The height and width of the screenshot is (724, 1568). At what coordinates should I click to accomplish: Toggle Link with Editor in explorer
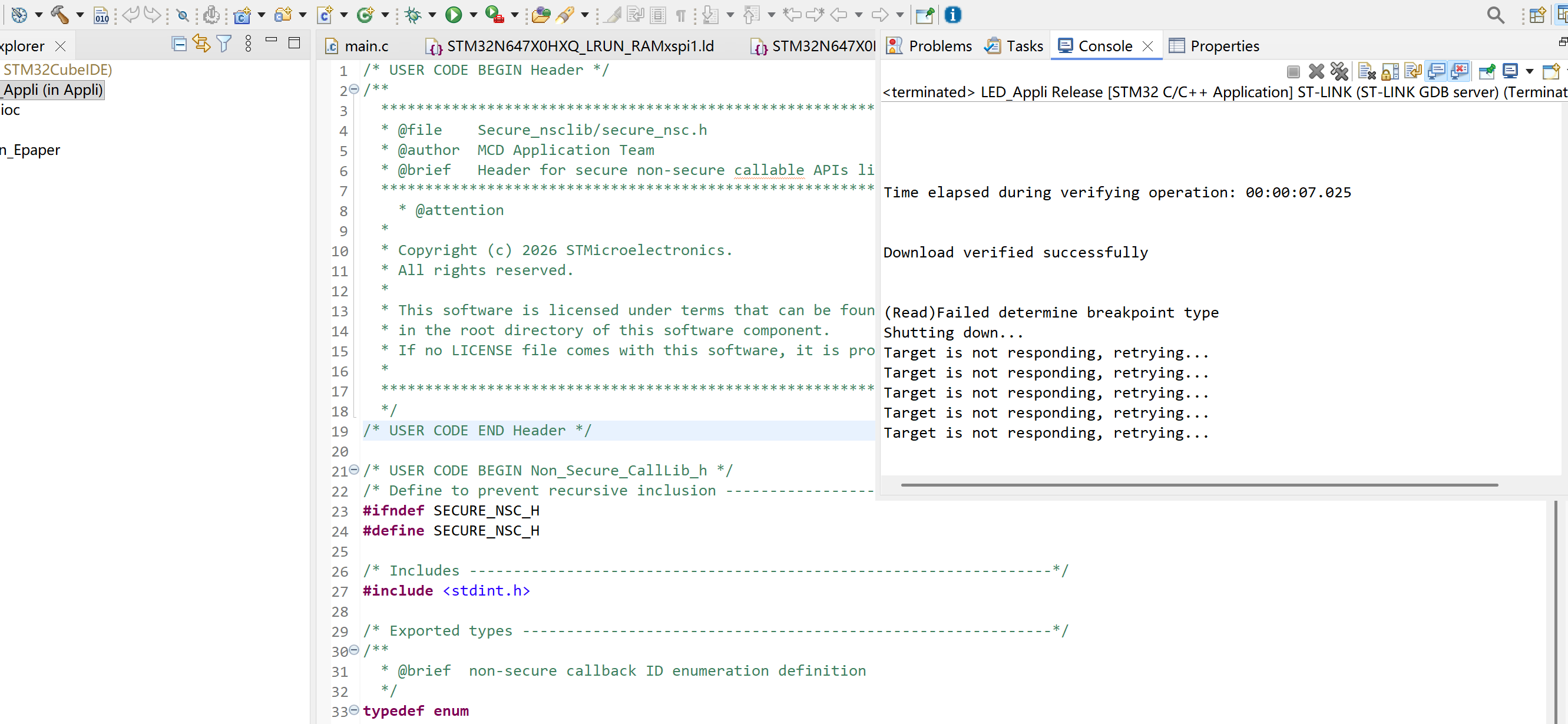pyautogui.click(x=201, y=44)
